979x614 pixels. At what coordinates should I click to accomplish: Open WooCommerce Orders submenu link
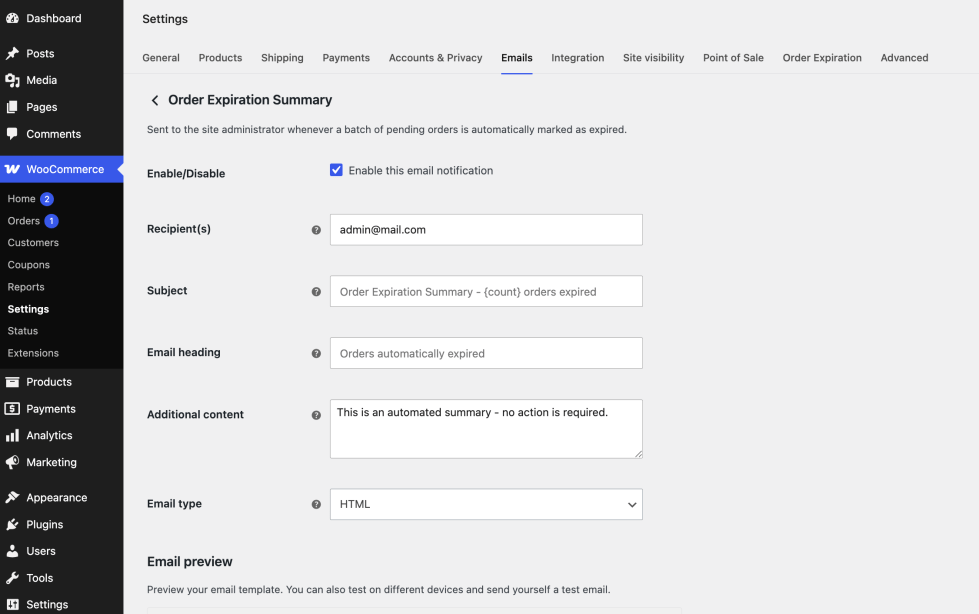pos(24,220)
